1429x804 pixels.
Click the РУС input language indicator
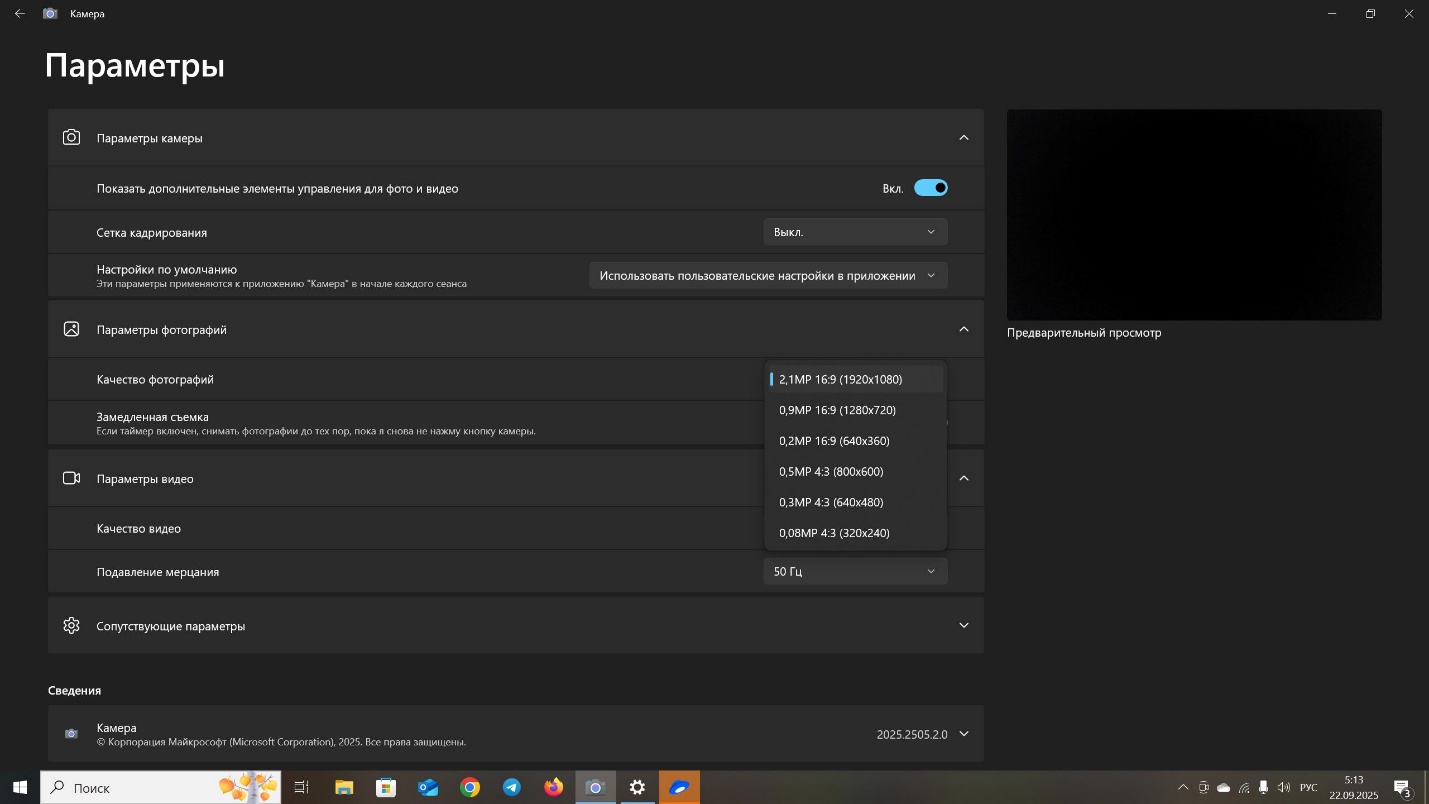[1308, 788]
